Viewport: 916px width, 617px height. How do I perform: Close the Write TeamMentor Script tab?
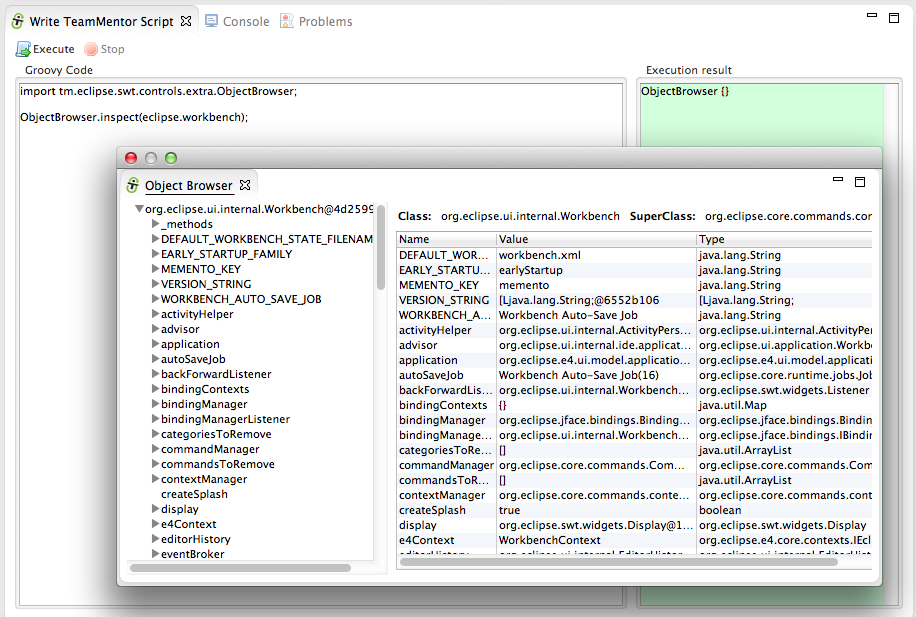(x=186, y=21)
